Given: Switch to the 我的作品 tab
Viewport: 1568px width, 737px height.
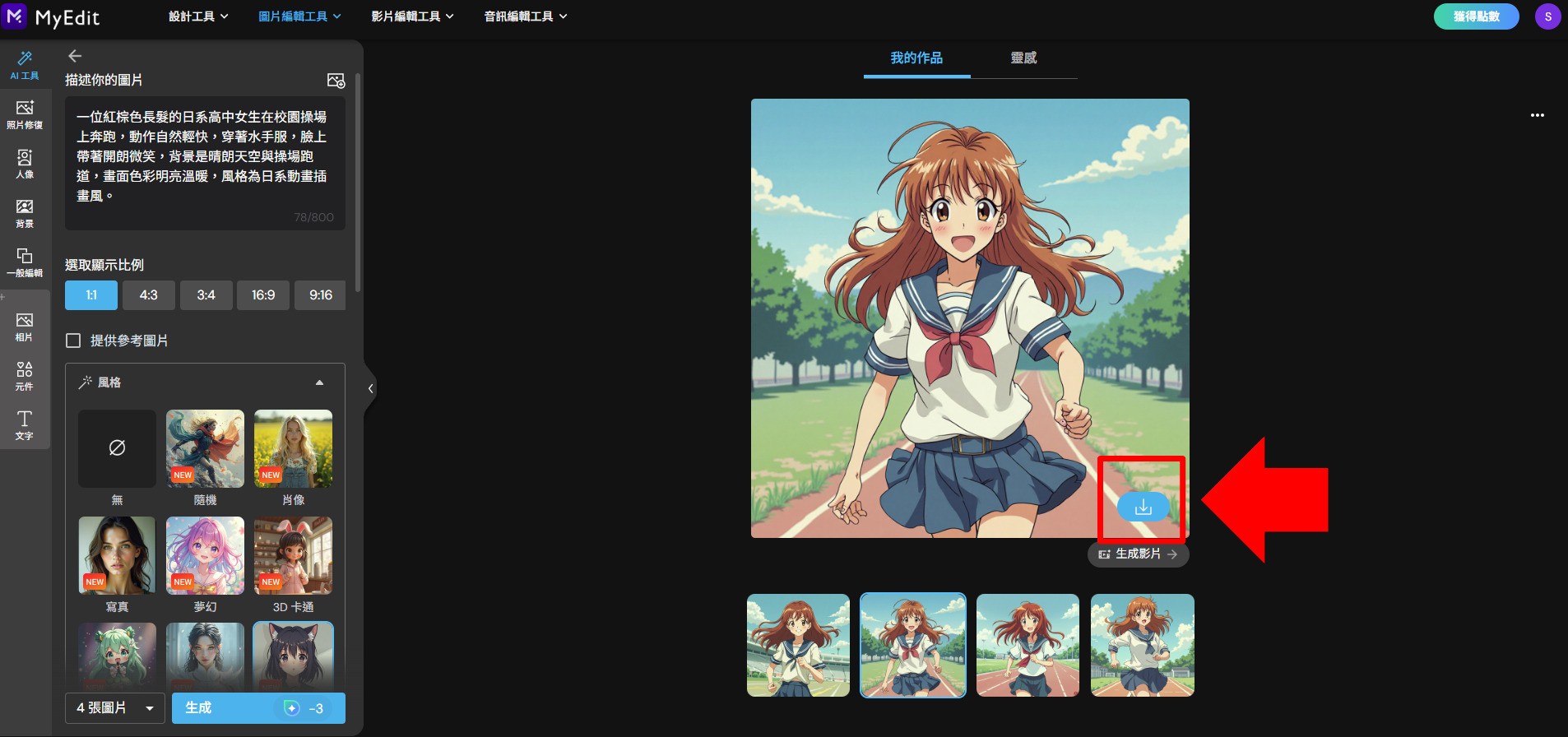Looking at the screenshot, I should pyautogui.click(x=916, y=58).
